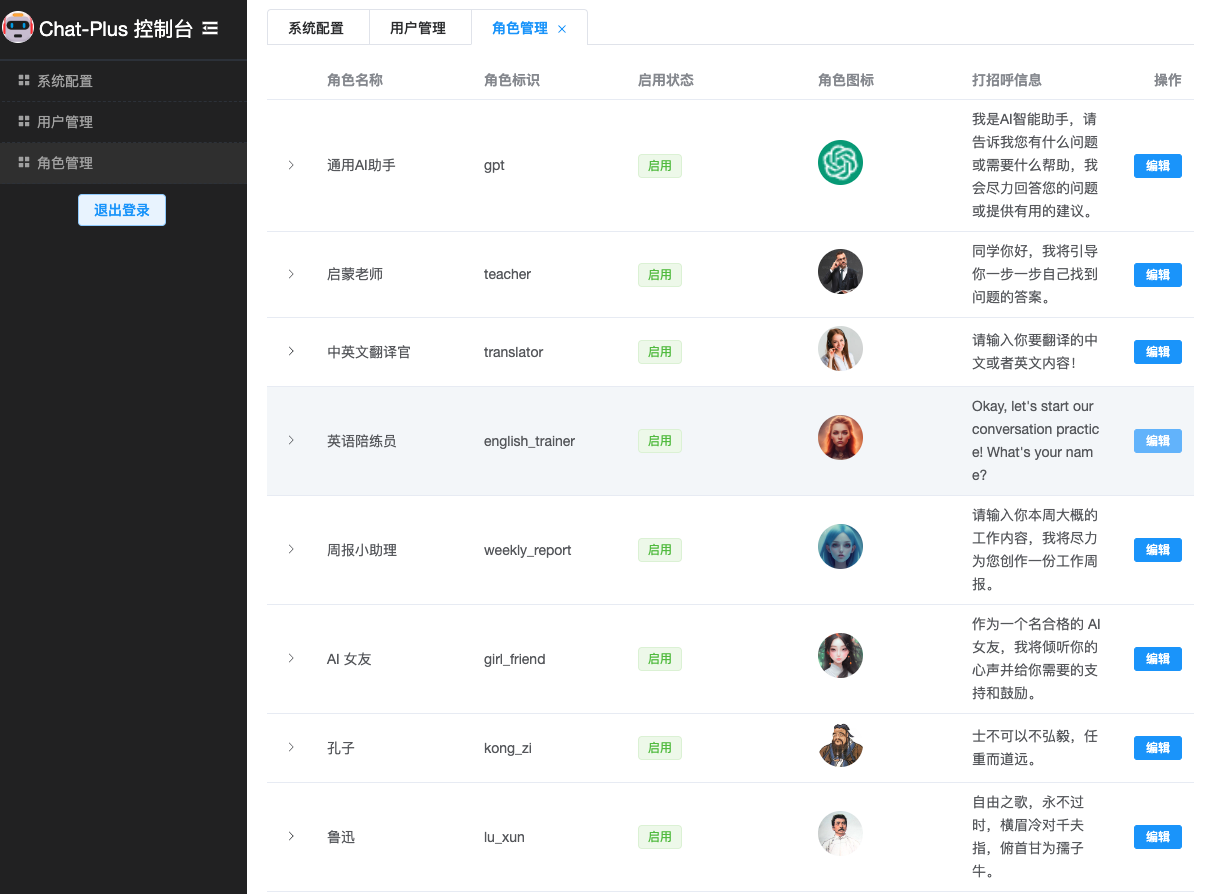This screenshot has width=1213, height=894.
Task: Expand the 中英文翻译官 row details
Action: point(291,351)
